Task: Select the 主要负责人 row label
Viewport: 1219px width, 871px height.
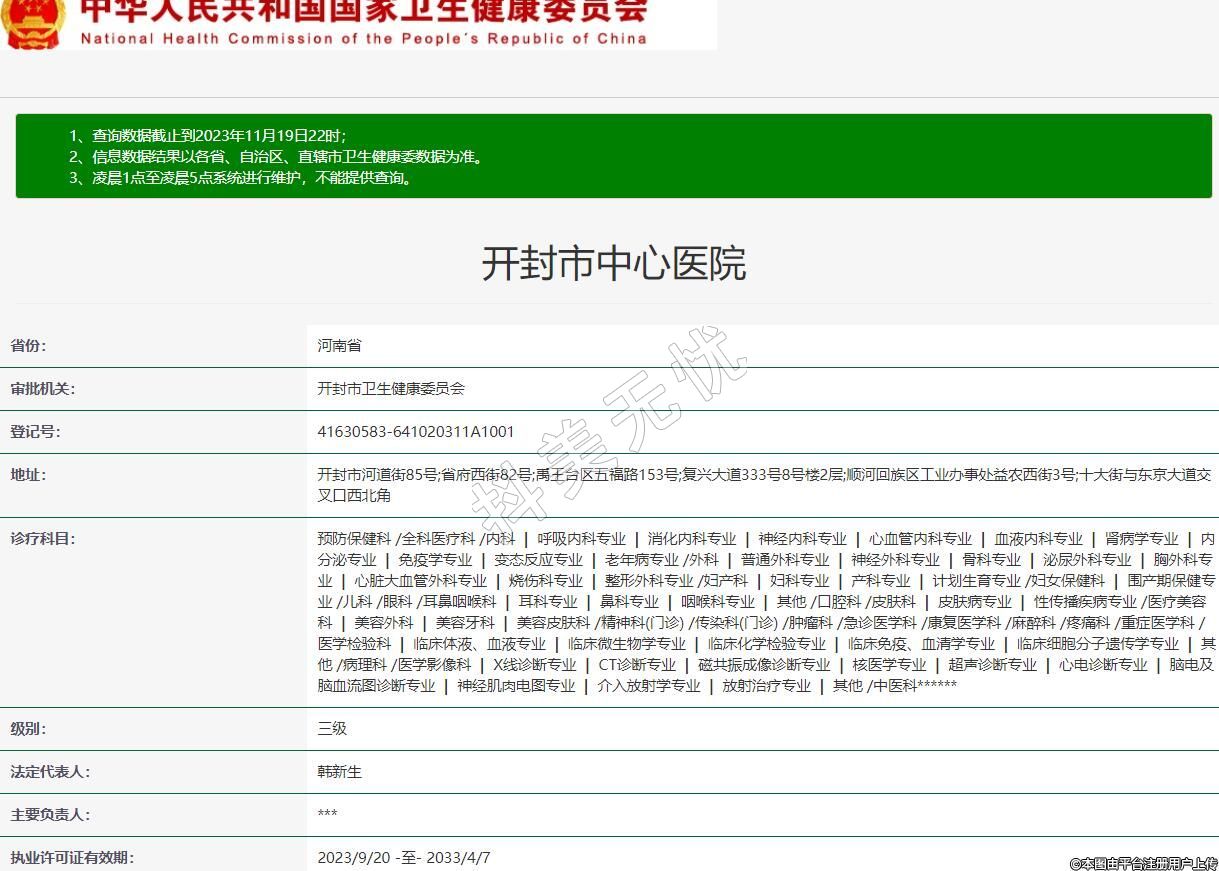Action: click(x=50, y=815)
